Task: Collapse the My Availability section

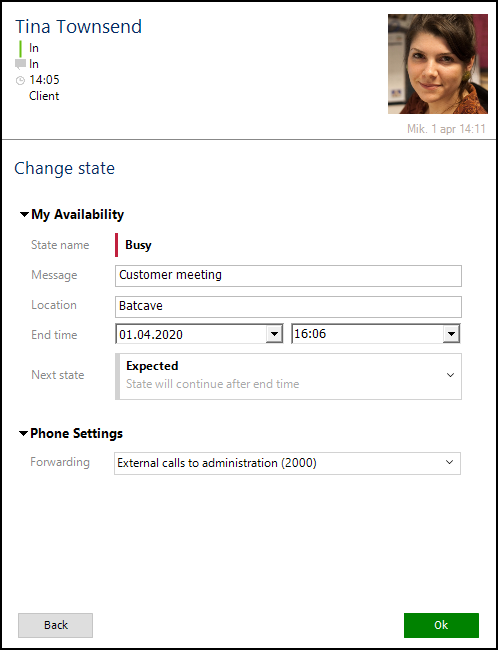Action: (24, 215)
